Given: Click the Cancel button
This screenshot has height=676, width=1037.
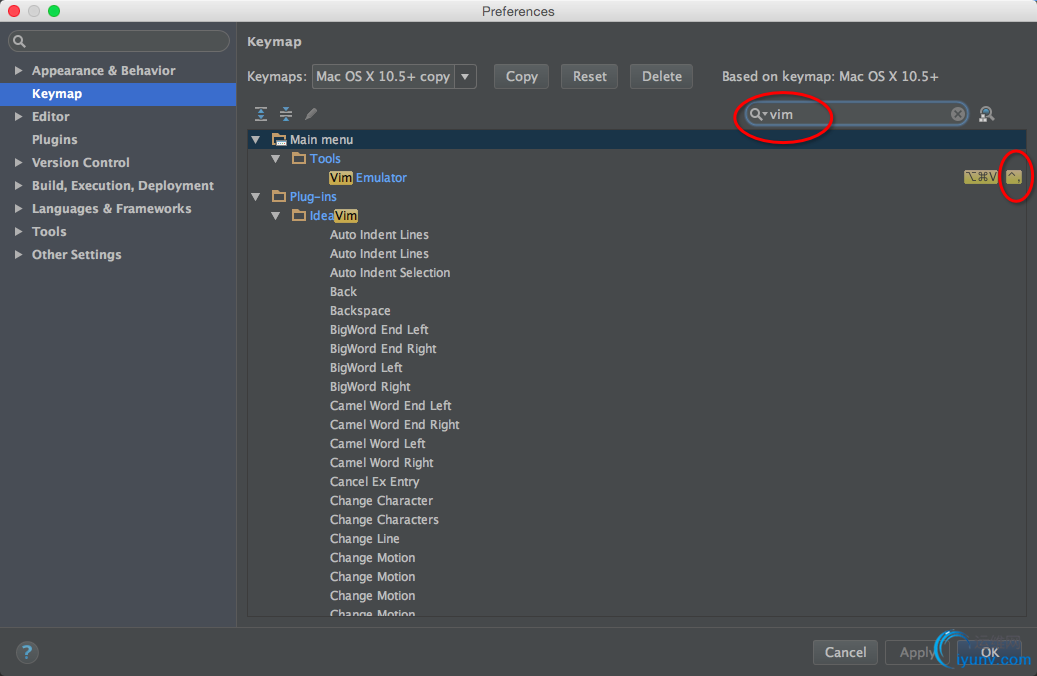Looking at the screenshot, I should (x=845, y=652).
